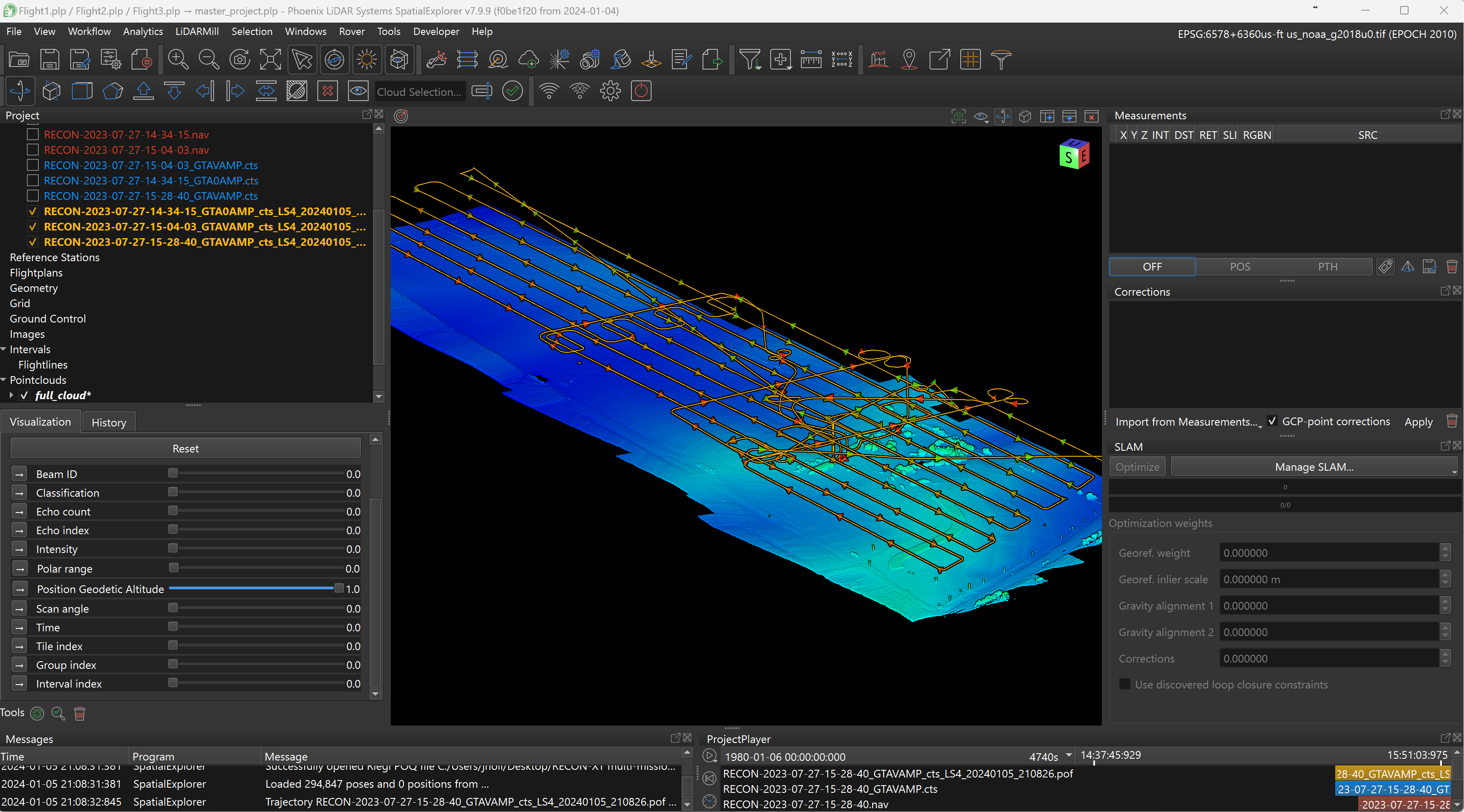Click the cloud with plus icon
The image size is (1464, 812).
(x=528, y=60)
